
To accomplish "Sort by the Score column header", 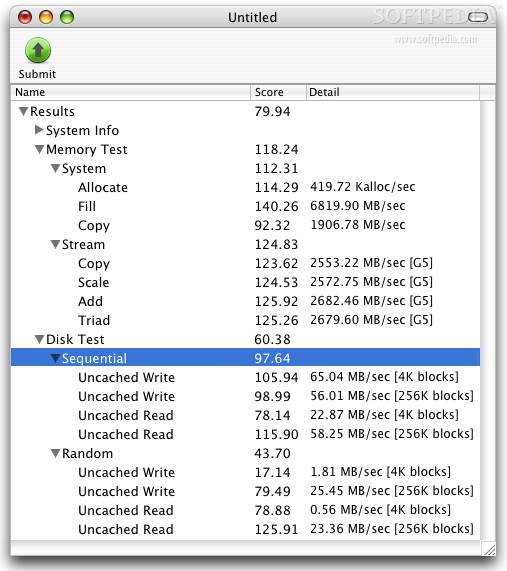I will click(278, 92).
